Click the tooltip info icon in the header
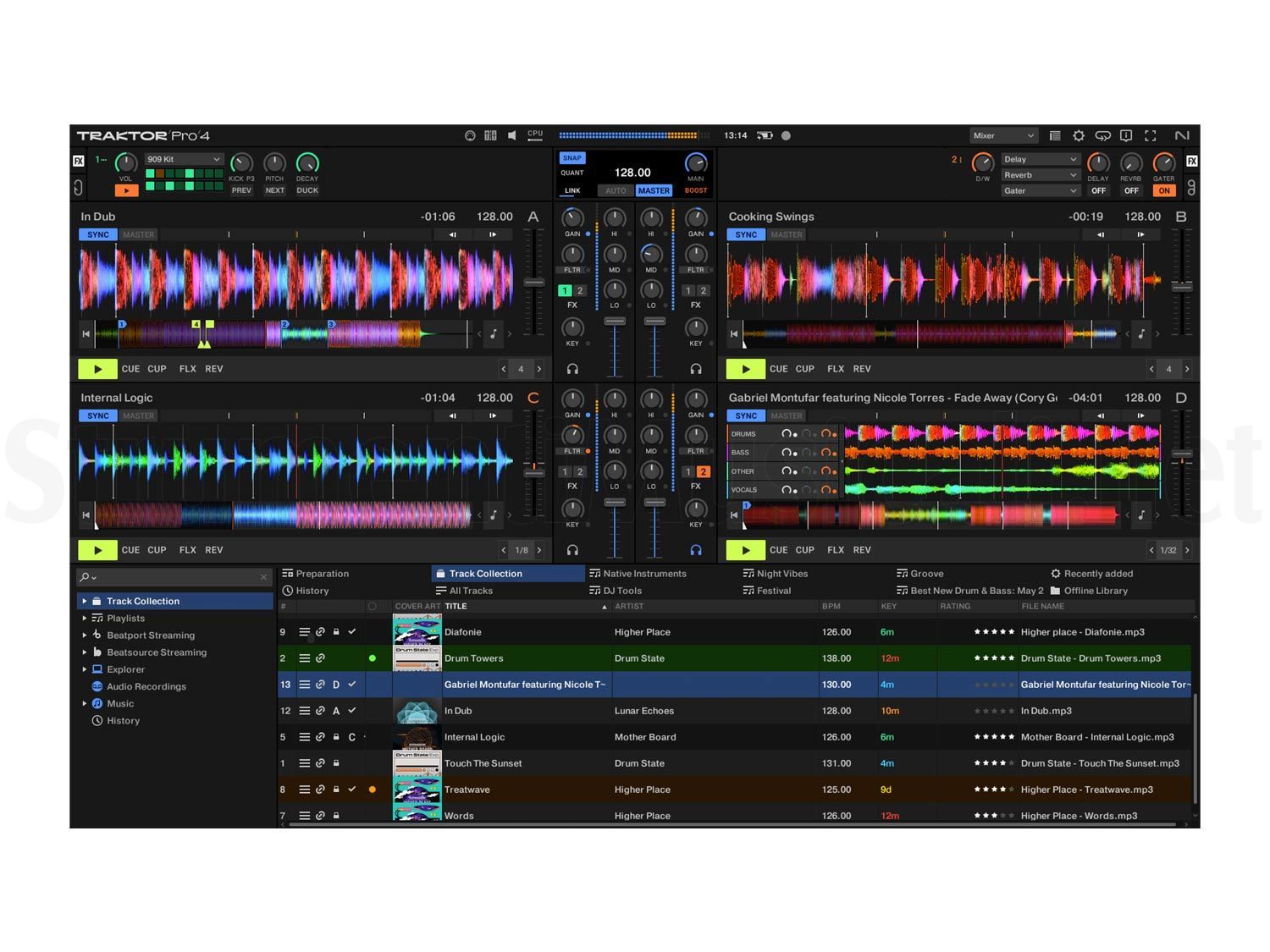The height and width of the screenshot is (952, 1270). tap(1127, 135)
